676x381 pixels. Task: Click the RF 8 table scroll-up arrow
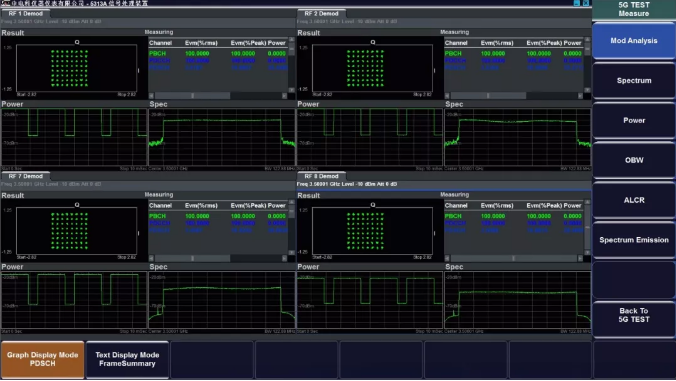pyautogui.click(x=587, y=202)
